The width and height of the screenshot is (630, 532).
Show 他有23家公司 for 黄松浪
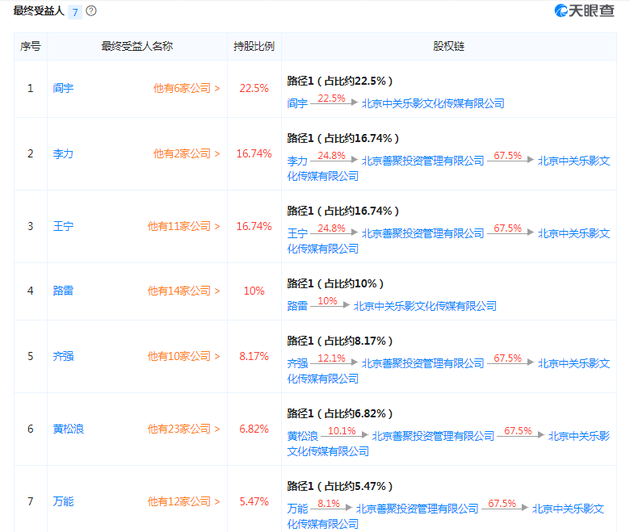click(x=184, y=429)
